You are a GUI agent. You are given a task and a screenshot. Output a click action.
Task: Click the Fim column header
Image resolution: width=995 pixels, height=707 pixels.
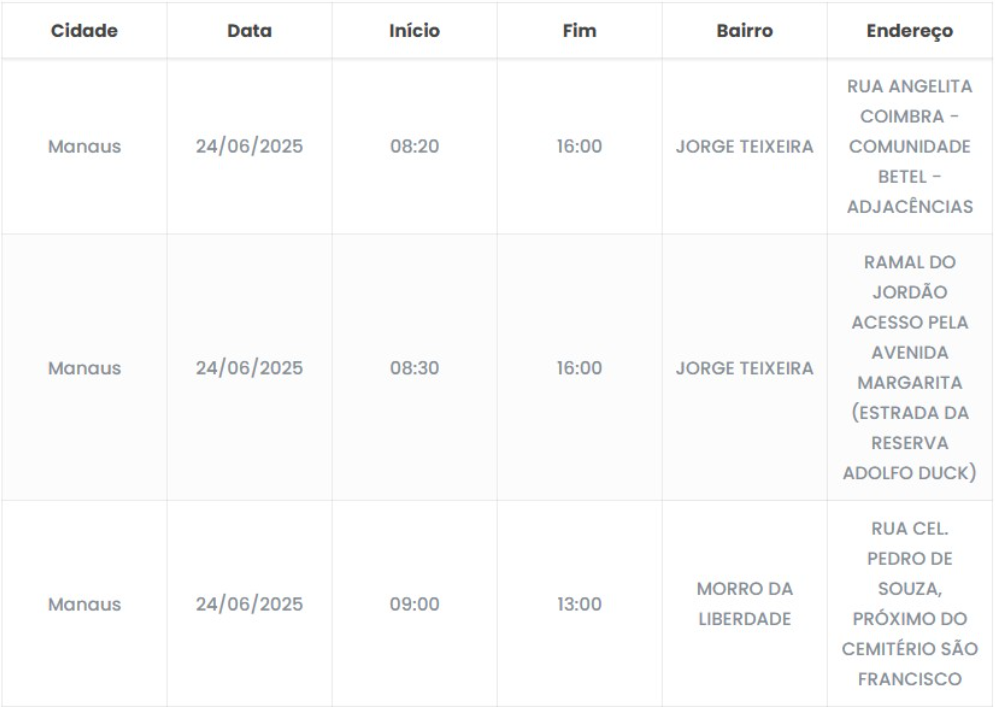579,31
